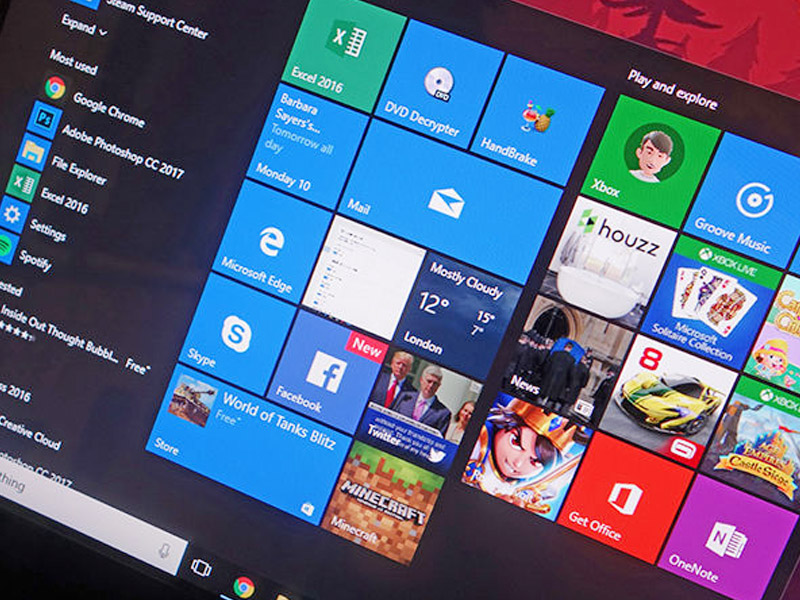Open Settings from the Most used list
The height and width of the screenshot is (600, 800).
coord(33,220)
